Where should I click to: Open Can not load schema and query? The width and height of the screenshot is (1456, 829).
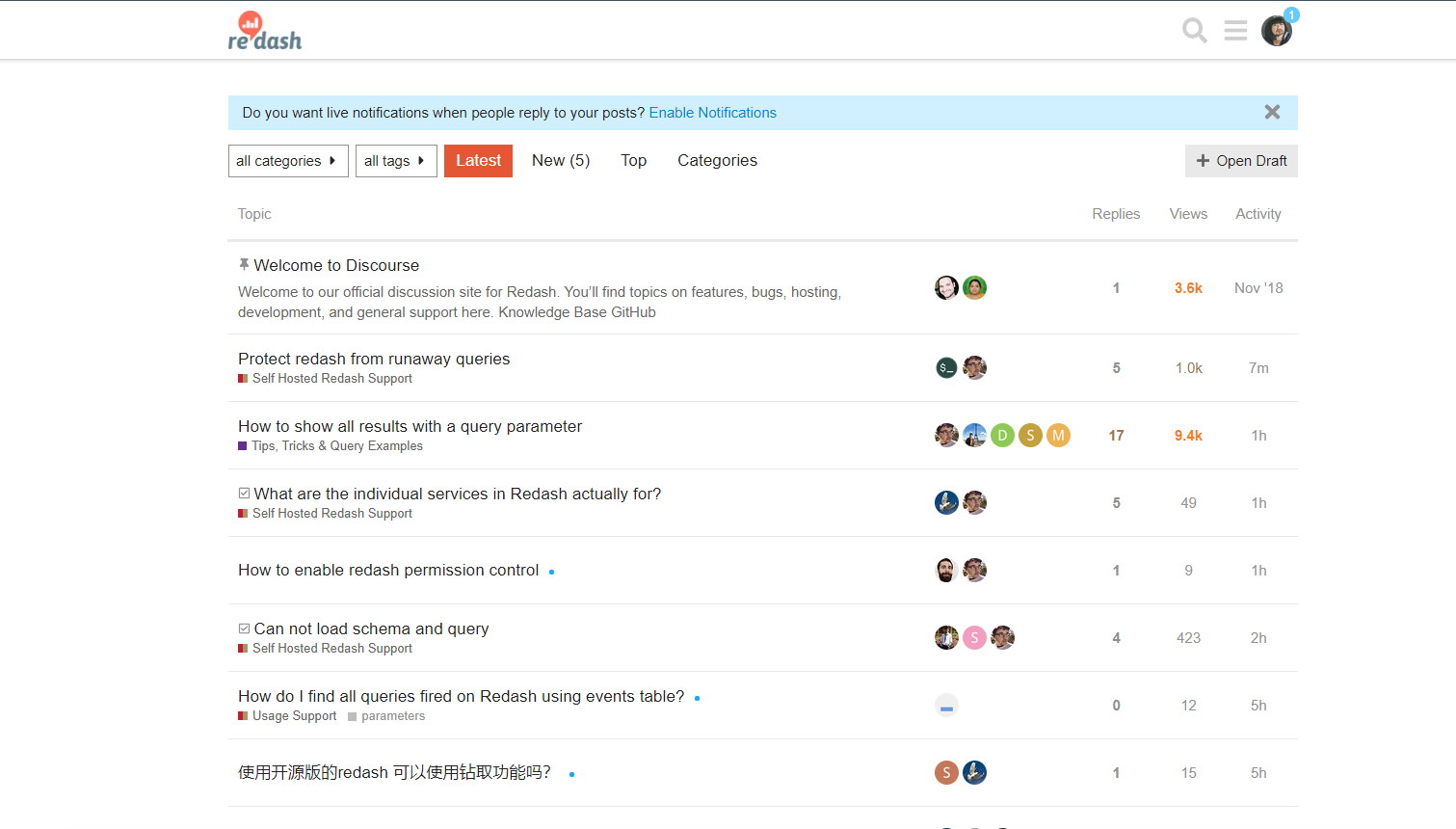pyautogui.click(x=371, y=628)
